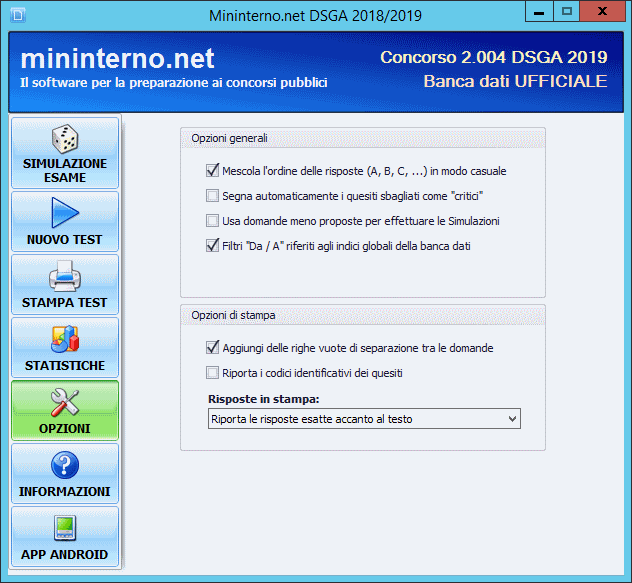
Task: Open Statistiche via the chart icon
Action: tap(65, 338)
